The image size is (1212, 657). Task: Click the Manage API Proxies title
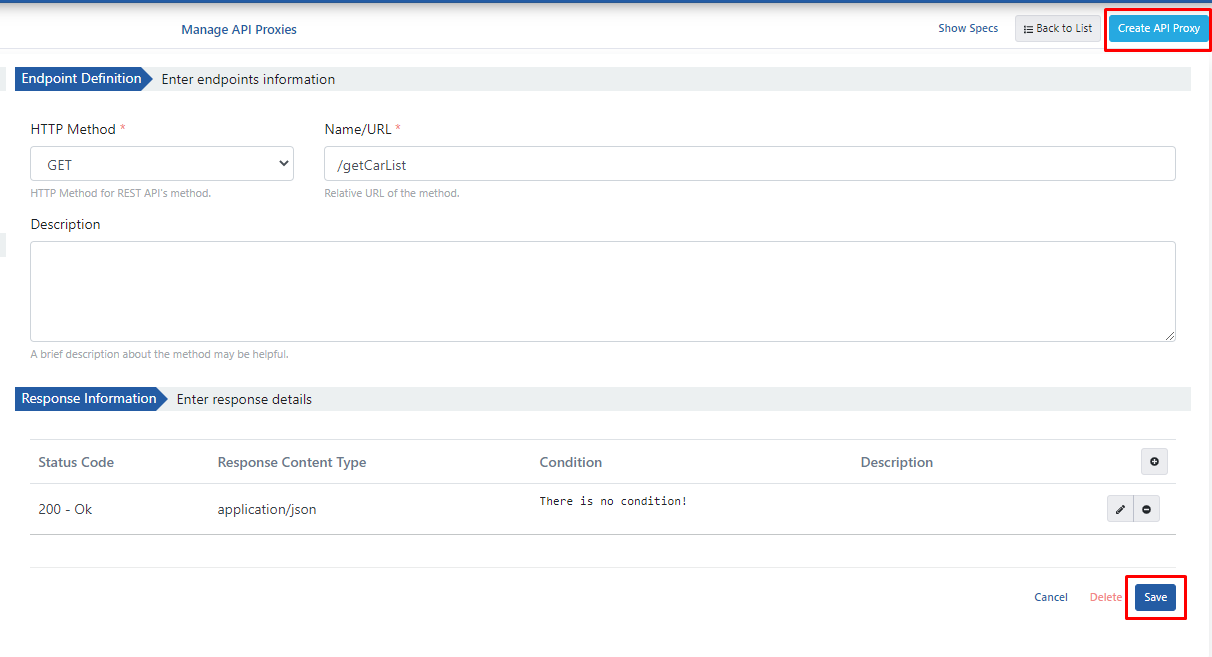click(239, 29)
